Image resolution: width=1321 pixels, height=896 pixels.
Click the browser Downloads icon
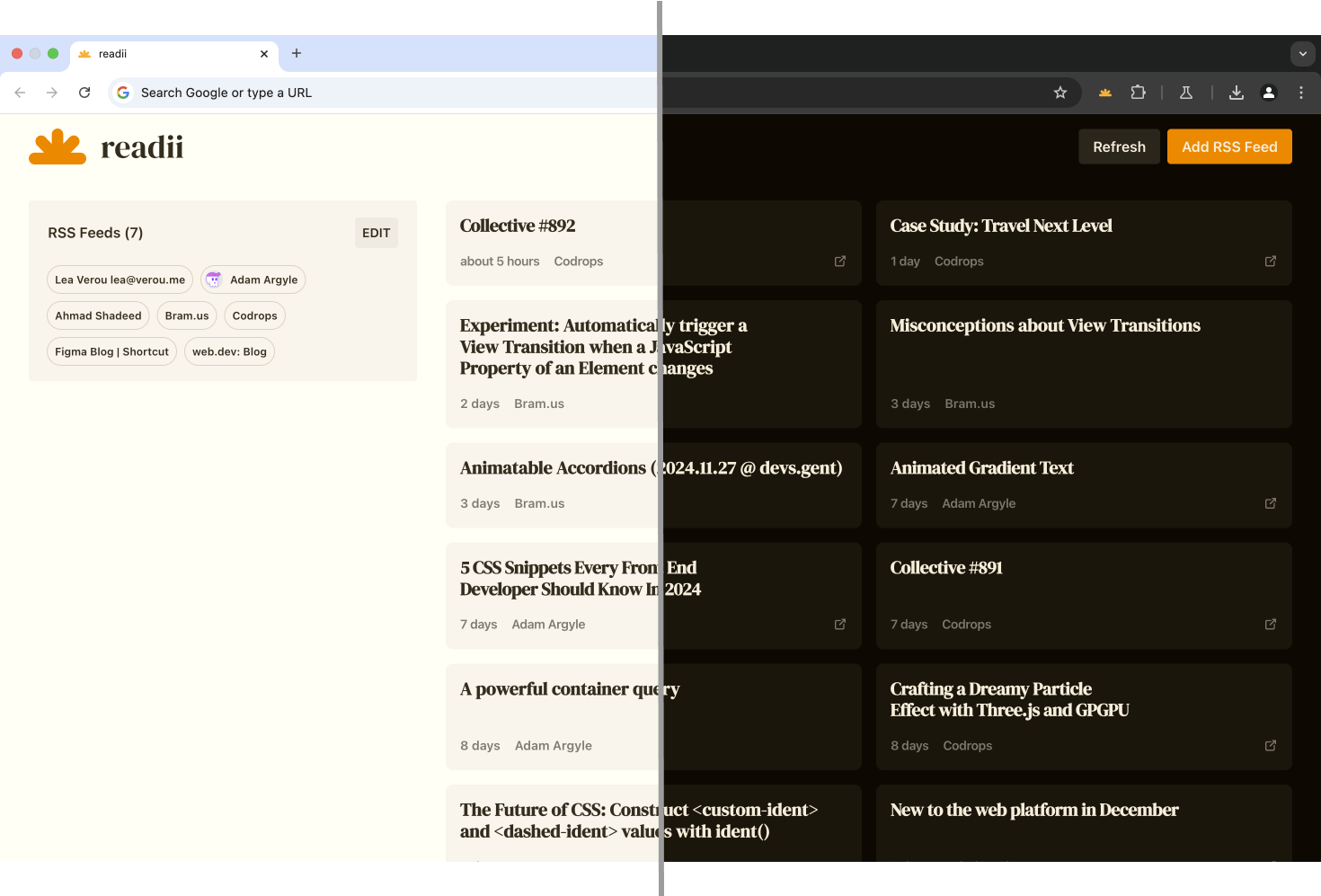(x=1237, y=92)
